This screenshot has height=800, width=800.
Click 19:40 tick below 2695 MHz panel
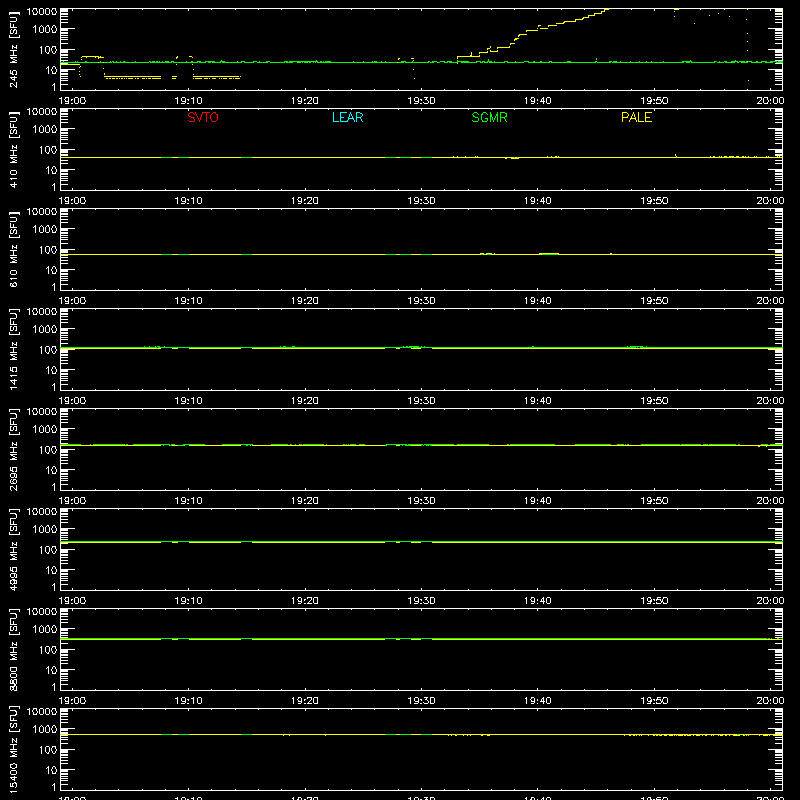[538, 501]
